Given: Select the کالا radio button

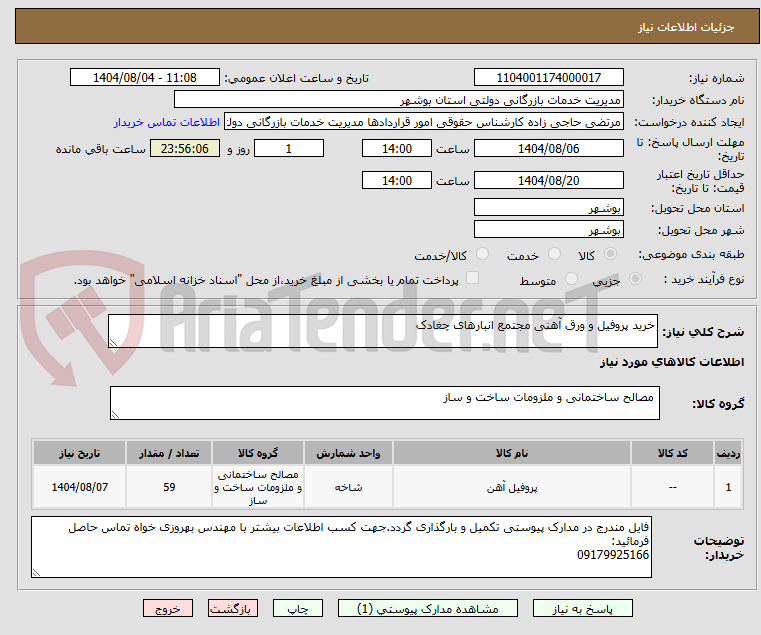Looking at the screenshot, I should pos(610,253).
